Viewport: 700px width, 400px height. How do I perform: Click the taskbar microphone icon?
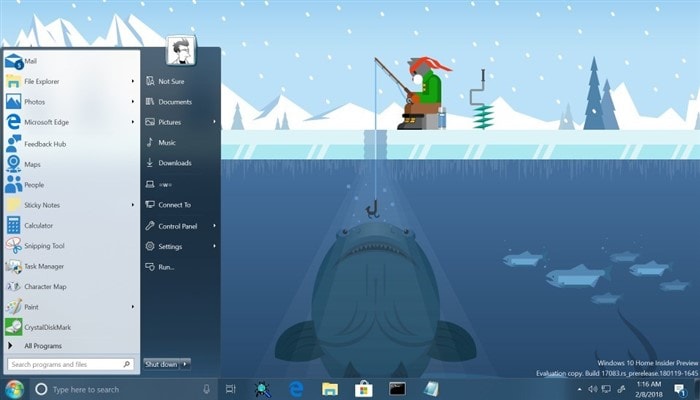(x=206, y=389)
